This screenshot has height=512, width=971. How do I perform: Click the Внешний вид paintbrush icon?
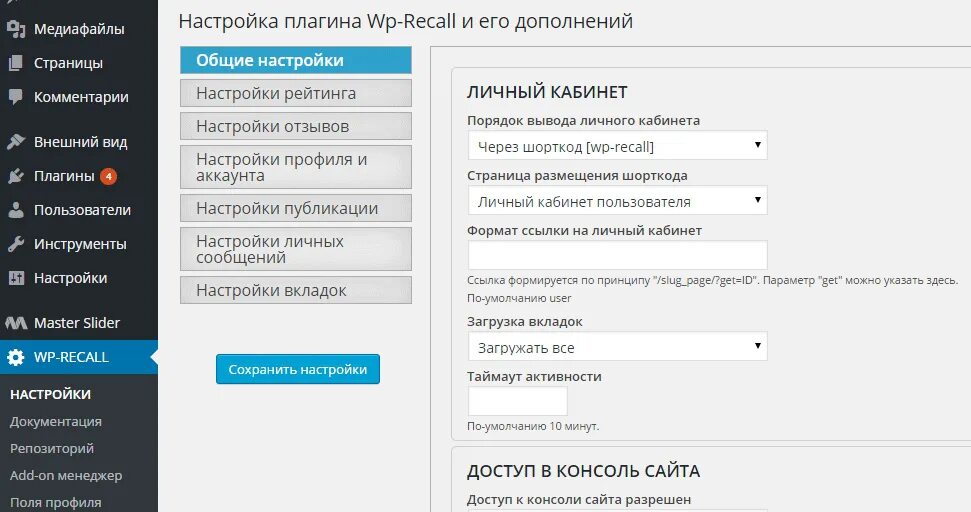pos(16,142)
